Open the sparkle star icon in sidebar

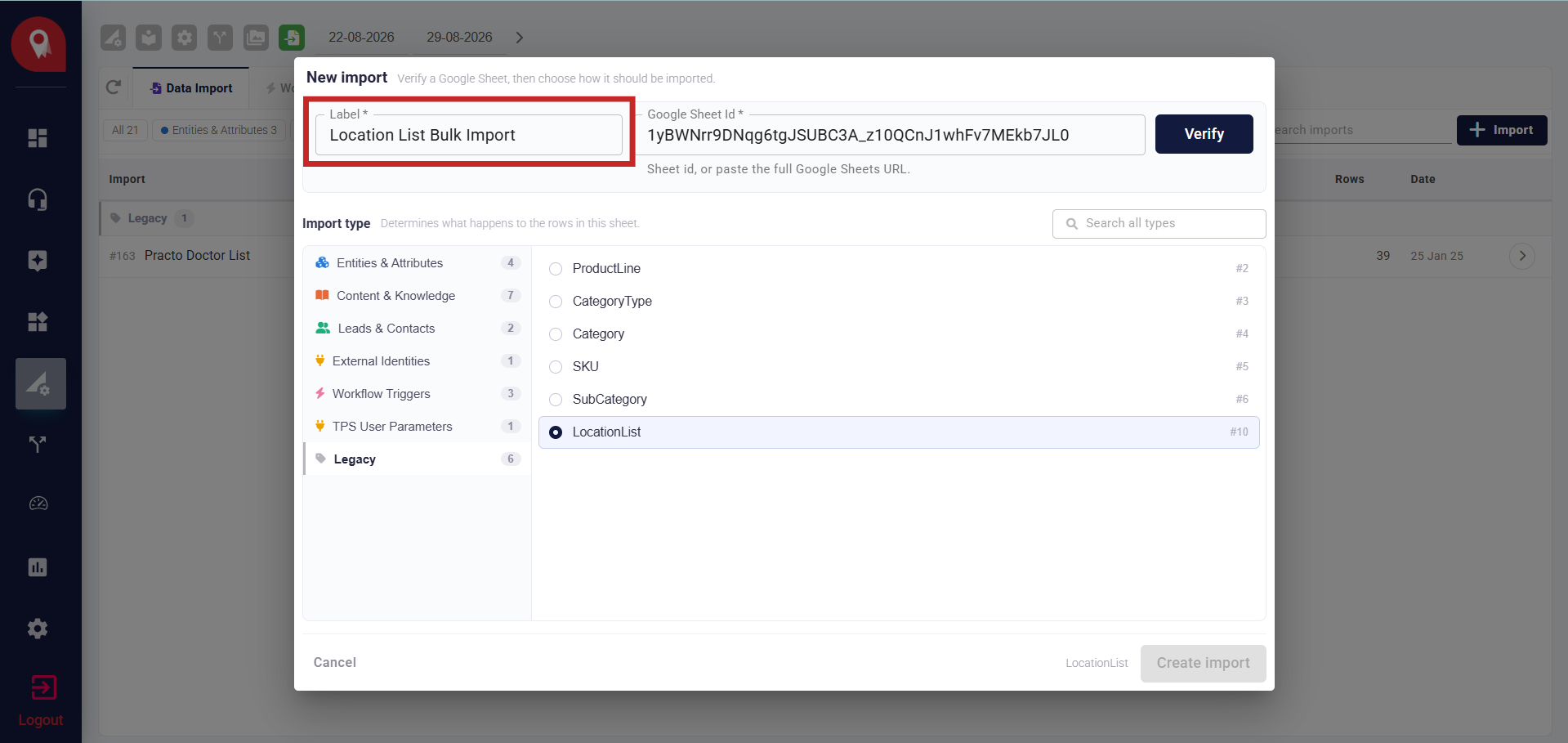point(38,261)
